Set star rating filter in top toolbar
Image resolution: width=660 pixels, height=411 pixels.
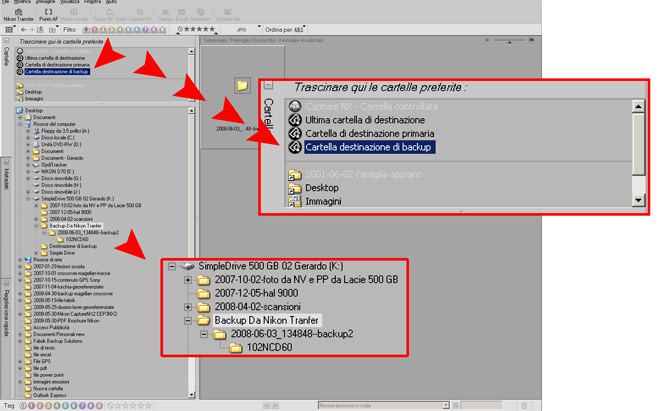pyautogui.click(x=197, y=29)
